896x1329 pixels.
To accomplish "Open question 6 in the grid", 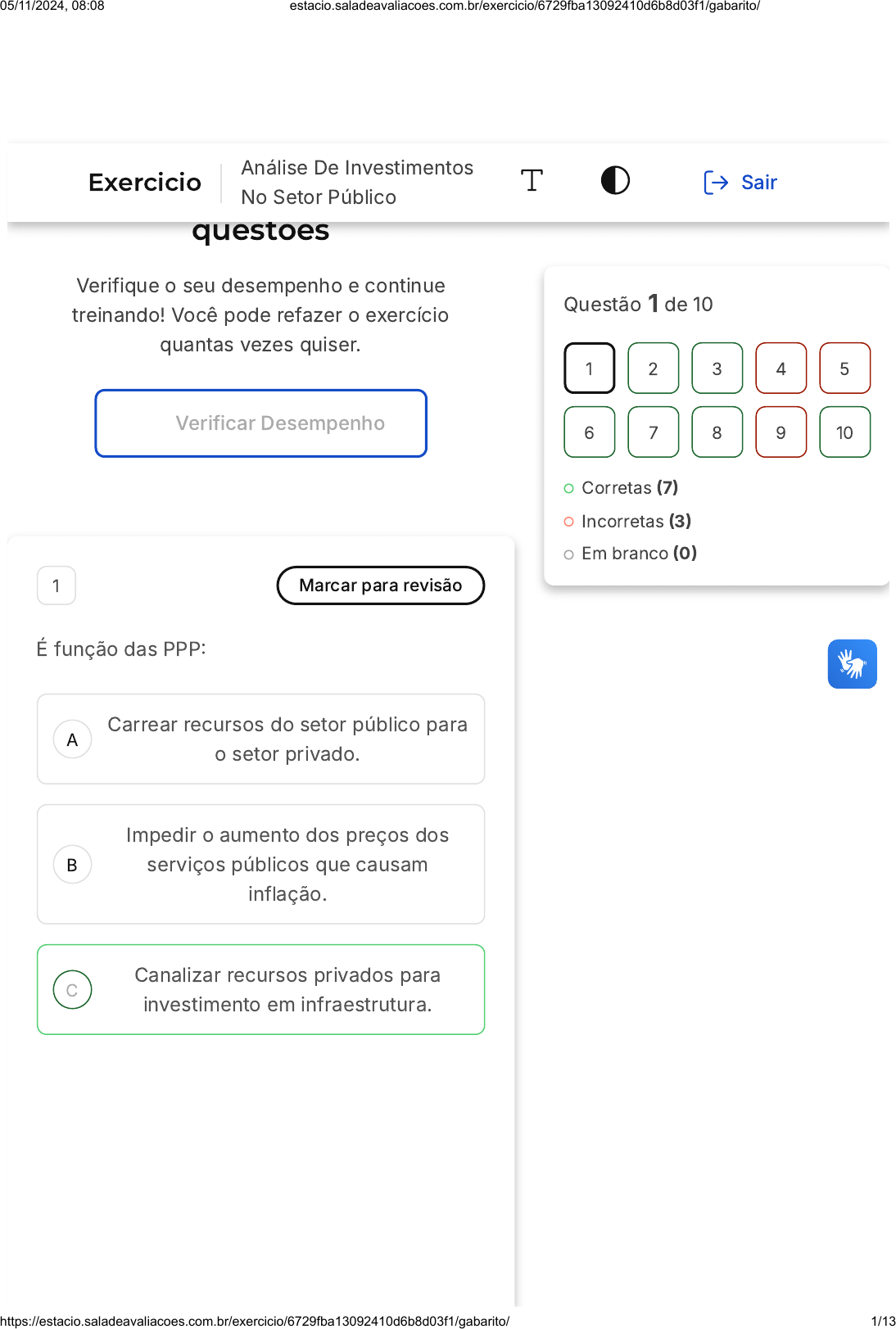I will pyautogui.click(x=589, y=432).
